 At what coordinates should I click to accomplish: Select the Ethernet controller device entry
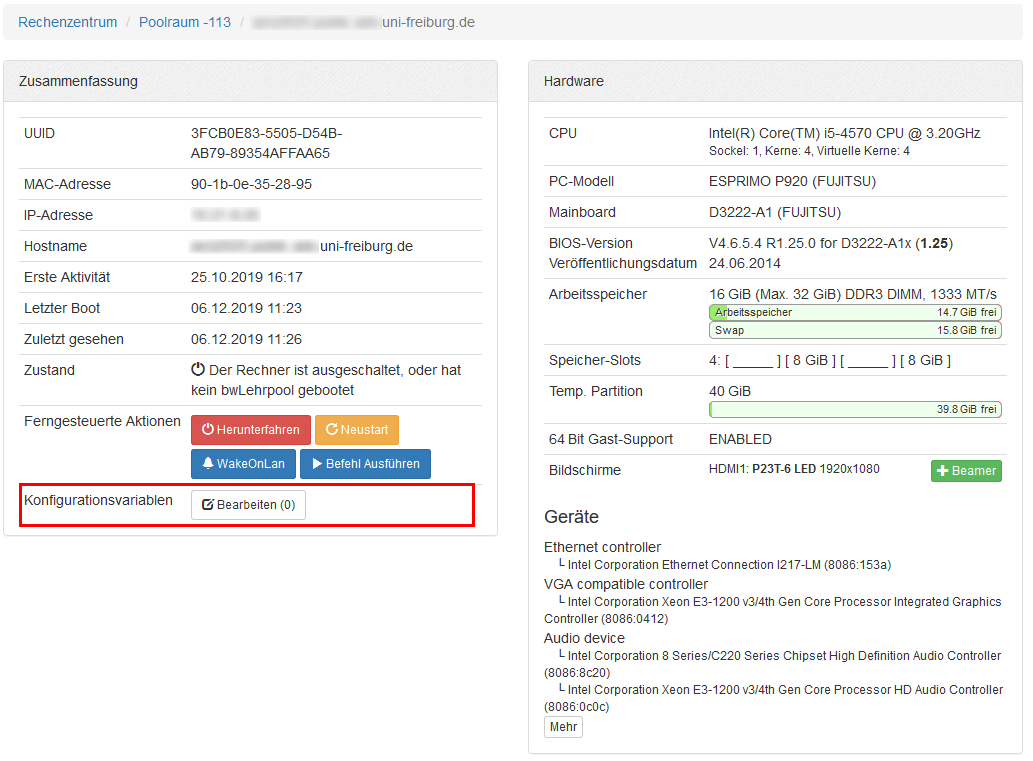point(602,547)
